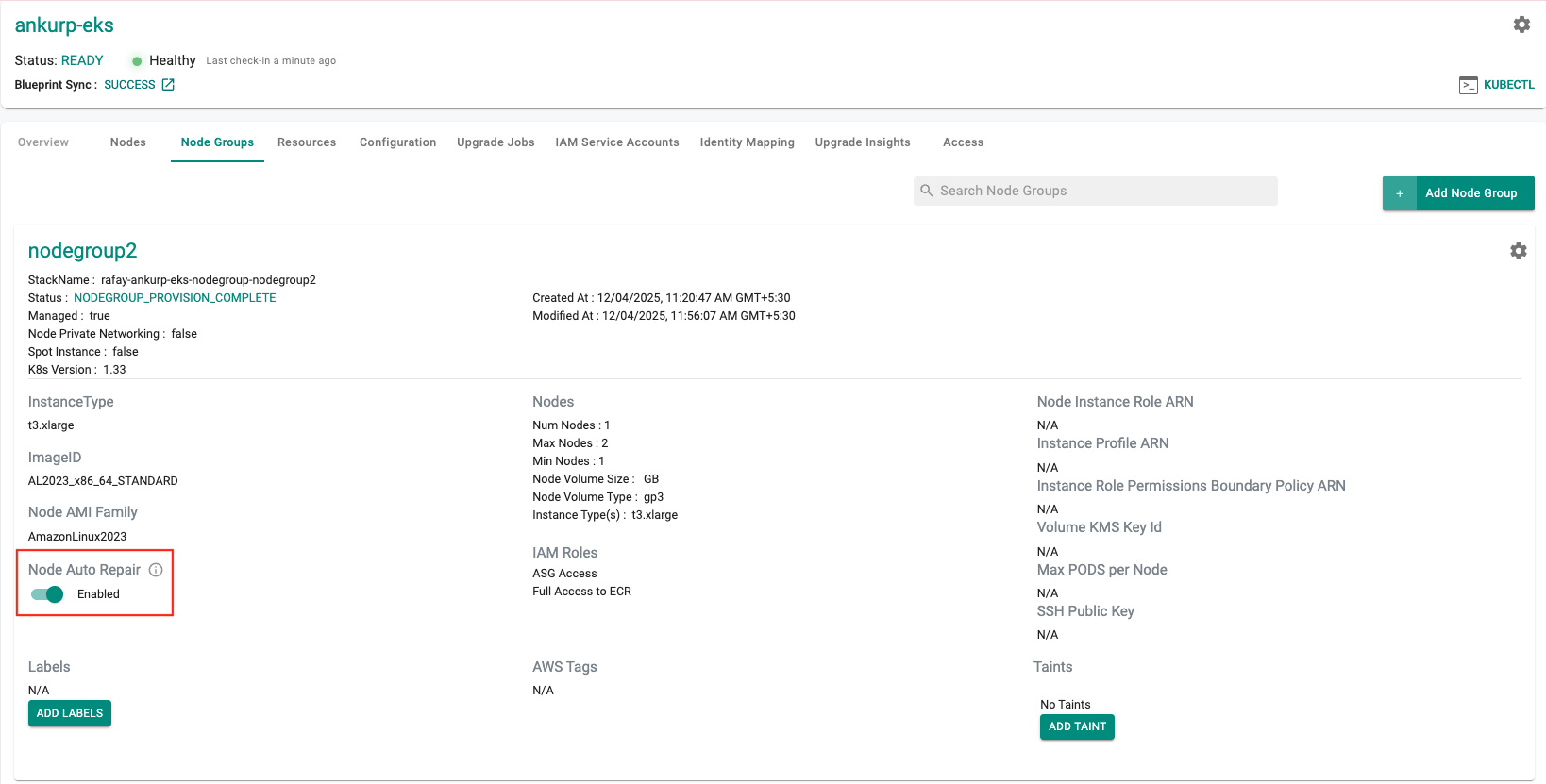Image resolution: width=1546 pixels, height=784 pixels.
Task: Open the Upgrade Jobs tab
Action: [x=496, y=142]
